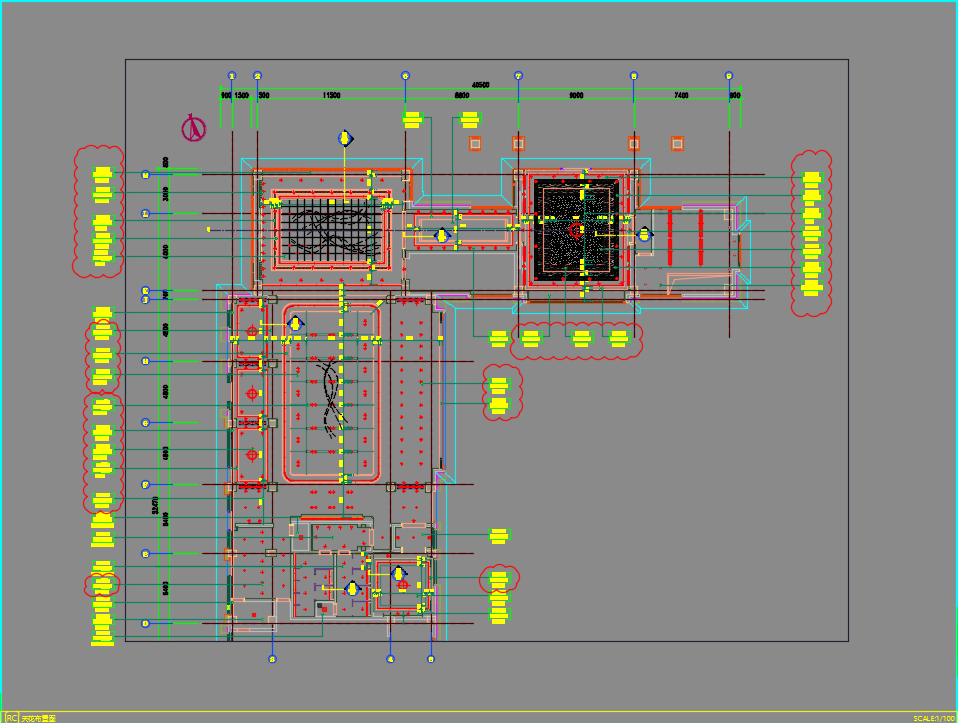This screenshot has height=723, width=958.
Task: Select grid axis bubble D on left
Action: [145, 623]
